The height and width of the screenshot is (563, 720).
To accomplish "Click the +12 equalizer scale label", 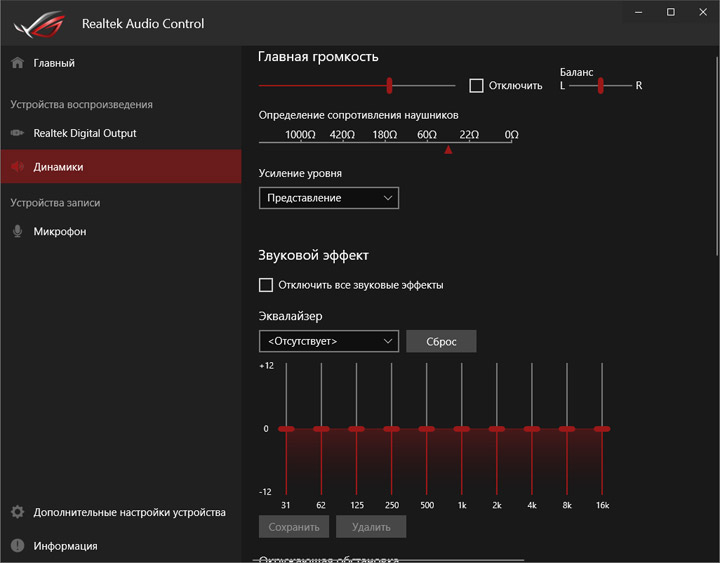I will 266,366.
